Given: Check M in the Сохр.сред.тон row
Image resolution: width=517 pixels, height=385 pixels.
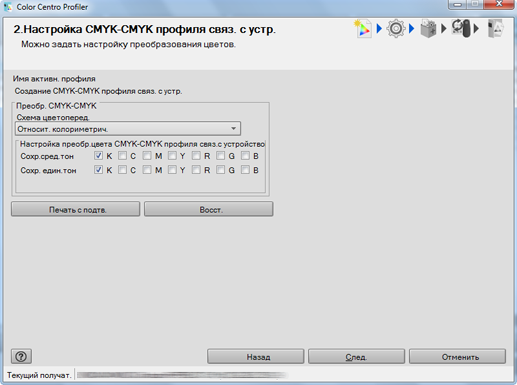Looking at the screenshot, I should 147,156.
